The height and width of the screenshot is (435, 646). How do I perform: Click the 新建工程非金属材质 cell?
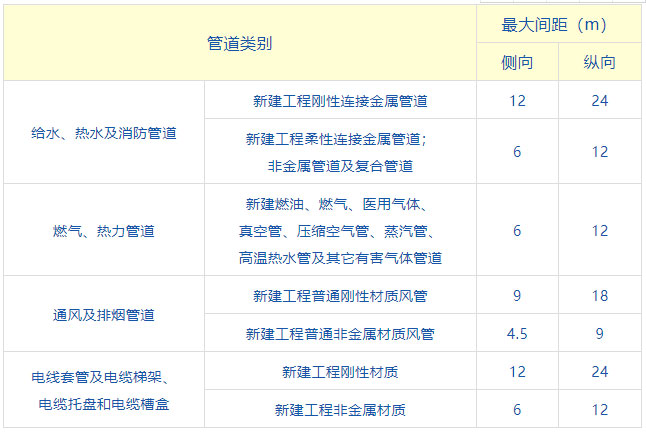click(x=340, y=410)
